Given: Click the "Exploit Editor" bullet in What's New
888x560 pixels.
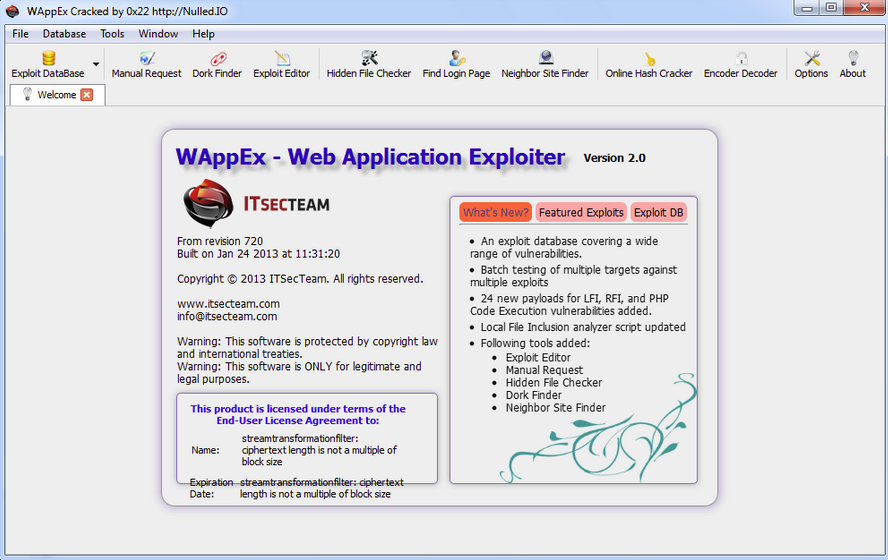Looking at the screenshot, I should tap(538, 357).
